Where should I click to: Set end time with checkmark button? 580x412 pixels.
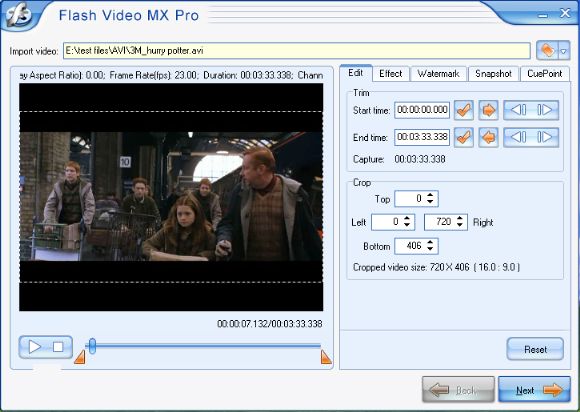click(x=463, y=138)
